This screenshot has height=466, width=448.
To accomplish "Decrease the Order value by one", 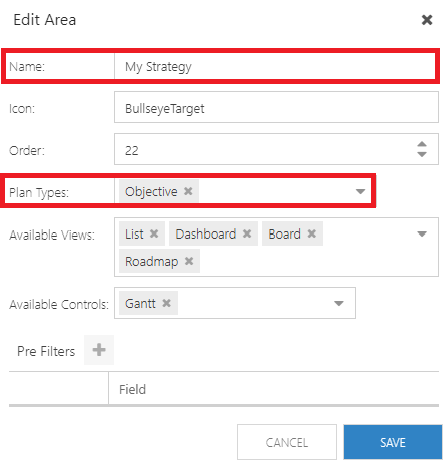I will [422, 154].
